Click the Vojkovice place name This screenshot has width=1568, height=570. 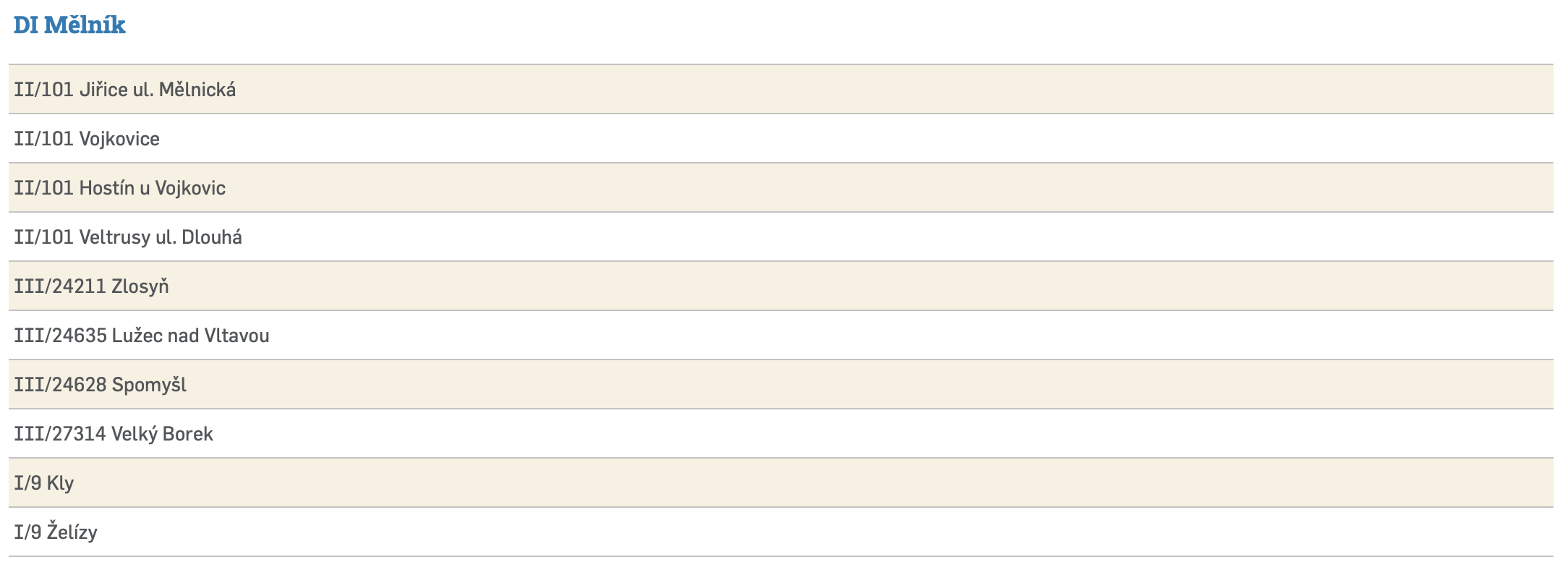click(119, 139)
